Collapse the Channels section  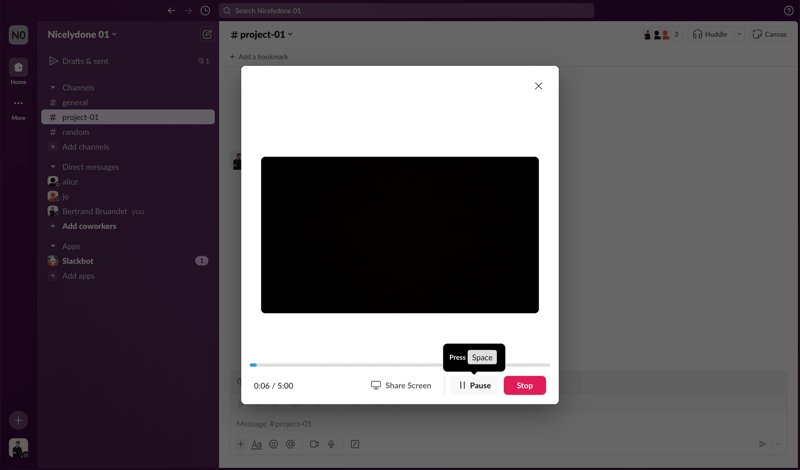pyautogui.click(x=53, y=87)
